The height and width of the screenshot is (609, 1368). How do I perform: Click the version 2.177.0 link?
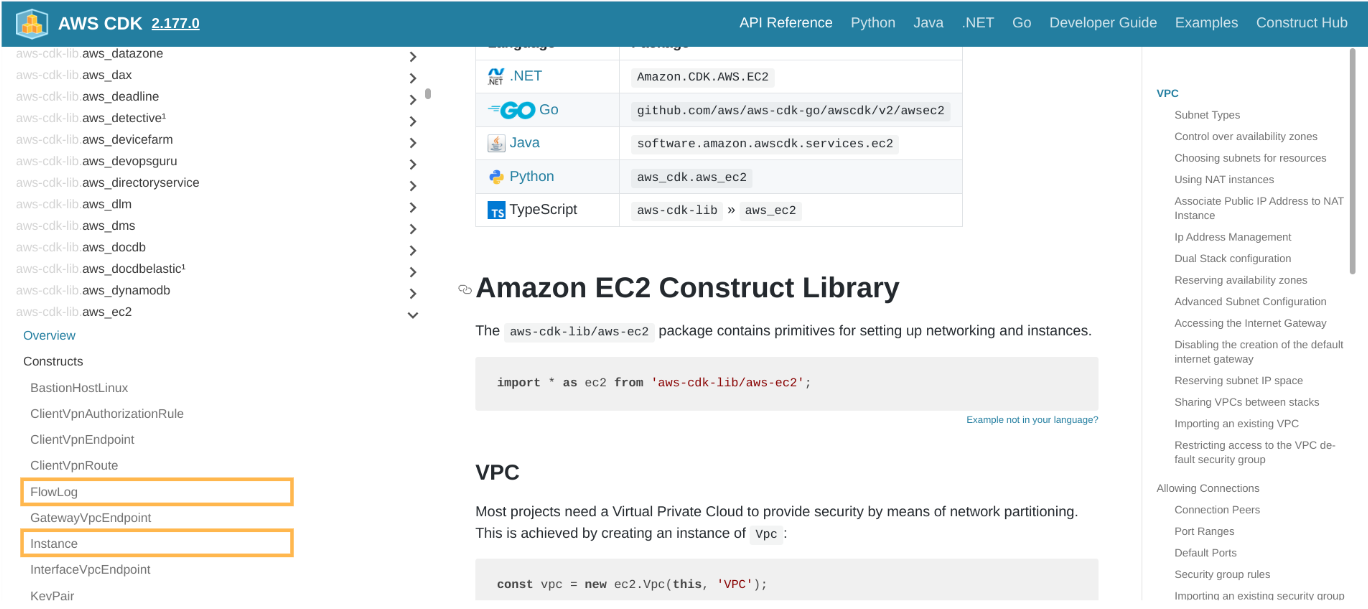click(175, 23)
